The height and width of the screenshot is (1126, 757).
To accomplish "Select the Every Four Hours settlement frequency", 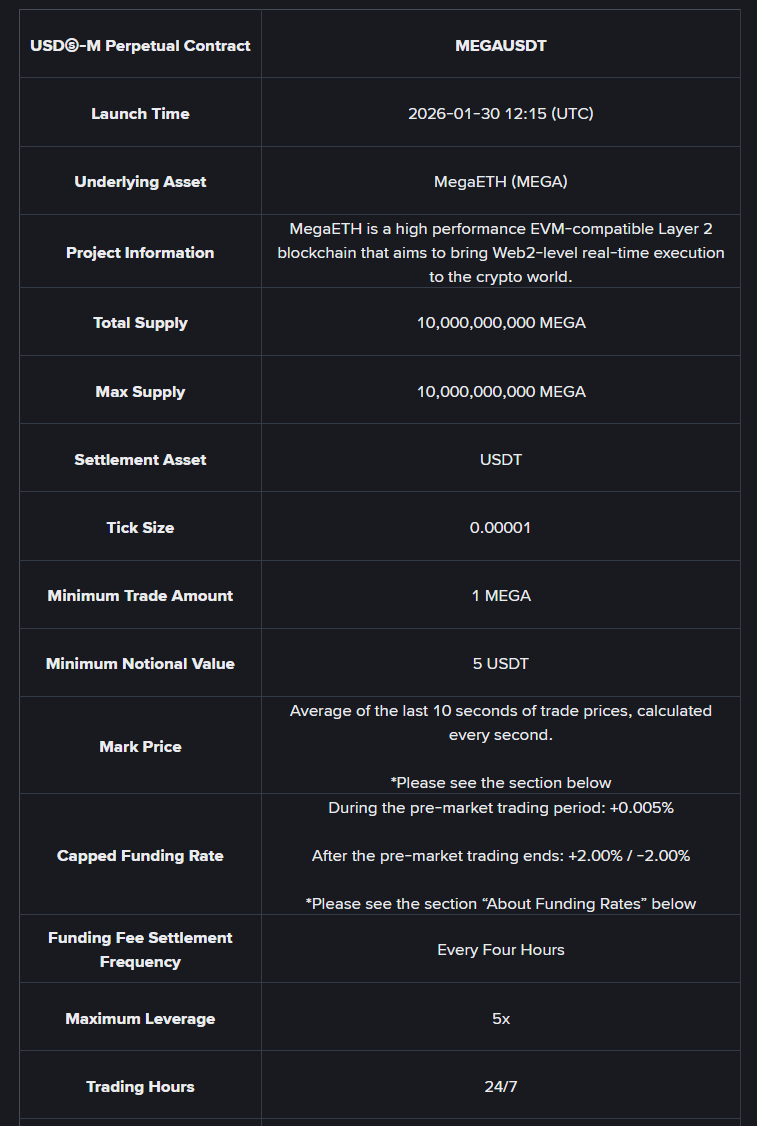I will 500,950.
